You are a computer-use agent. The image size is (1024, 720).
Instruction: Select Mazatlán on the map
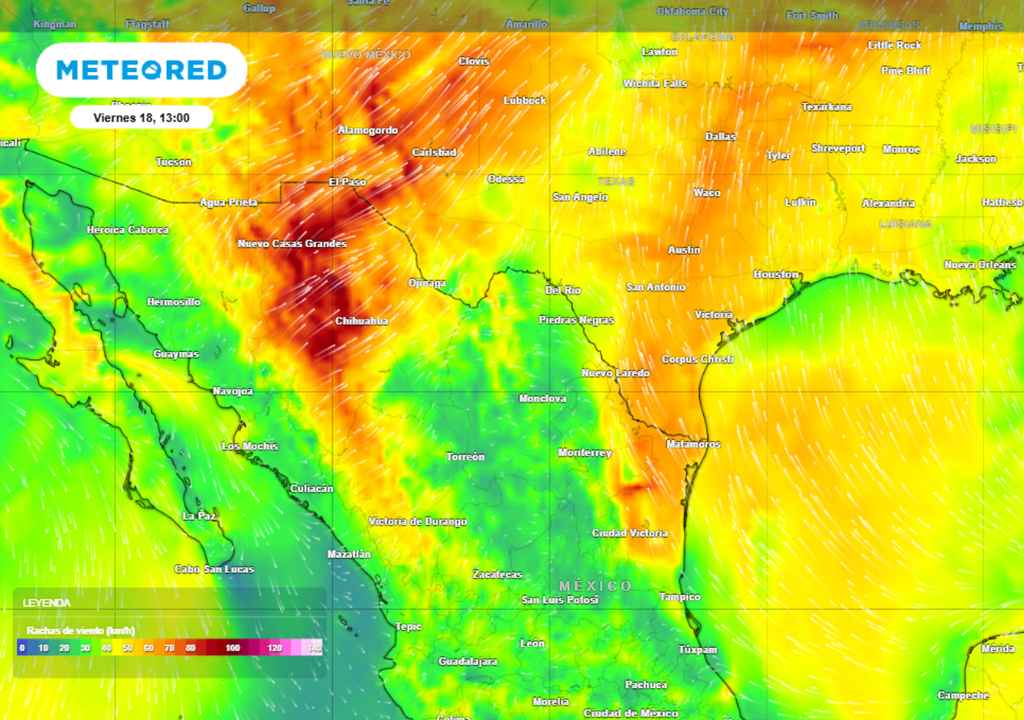click(x=349, y=553)
